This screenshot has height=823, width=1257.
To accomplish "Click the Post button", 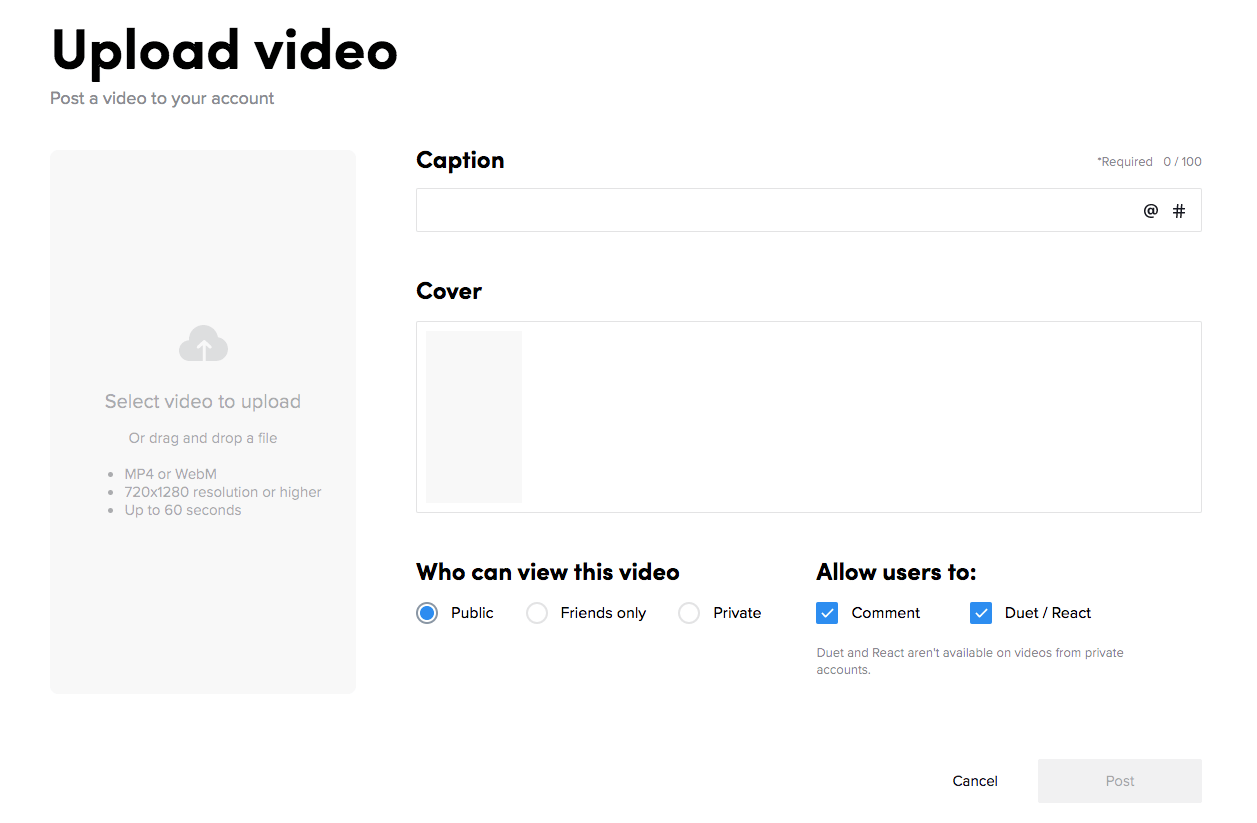I will (x=1119, y=781).
